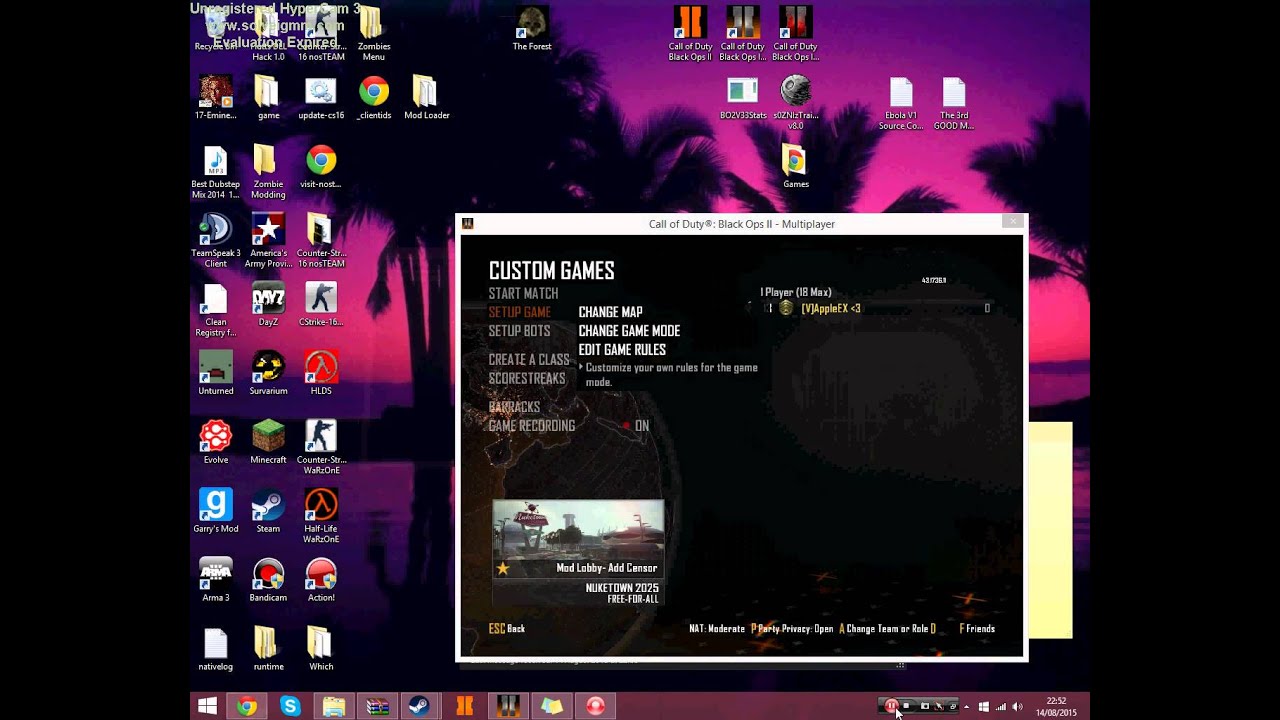Open the Which folder on desktop

click(321, 649)
